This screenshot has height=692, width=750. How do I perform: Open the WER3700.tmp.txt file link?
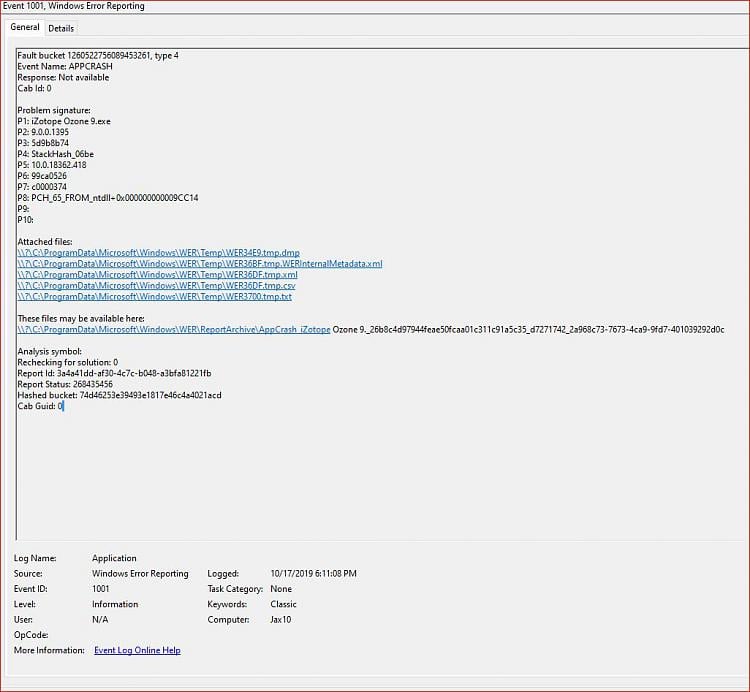pyautogui.click(x=154, y=297)
